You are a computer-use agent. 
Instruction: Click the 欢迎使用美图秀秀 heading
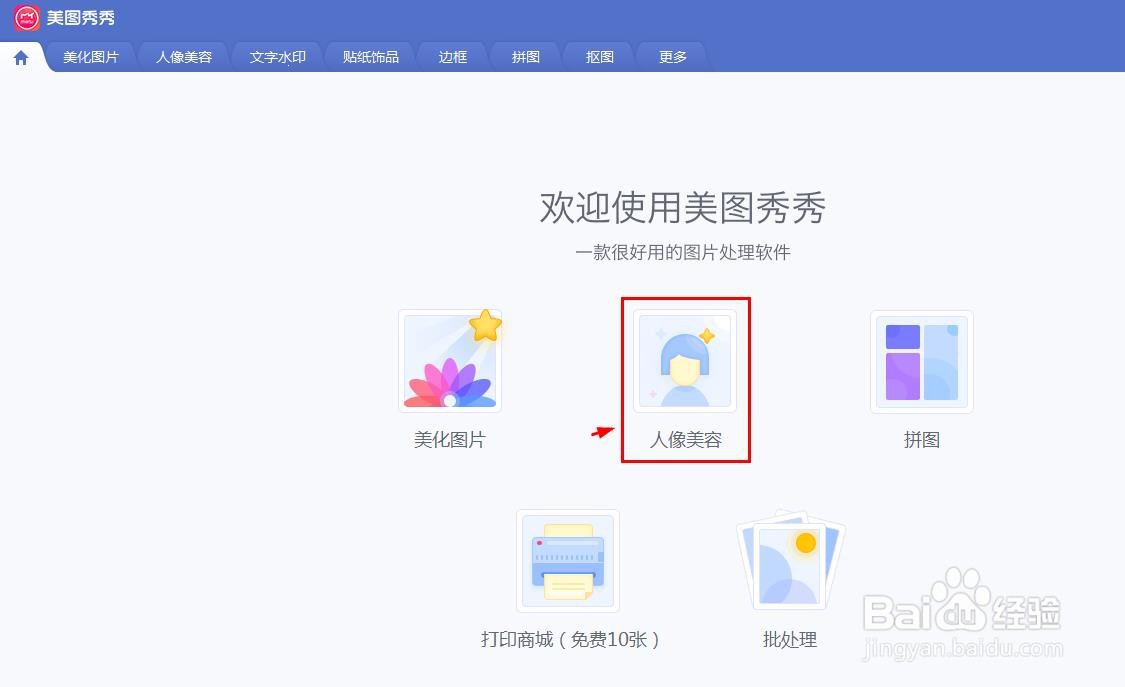682,207
